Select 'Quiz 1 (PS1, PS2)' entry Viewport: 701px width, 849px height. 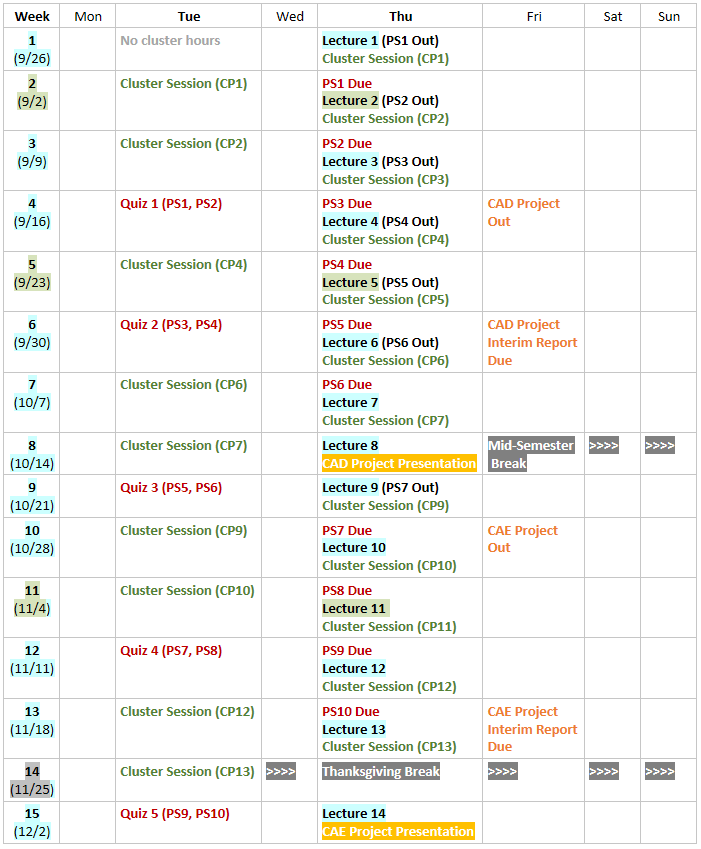[171, 204]
